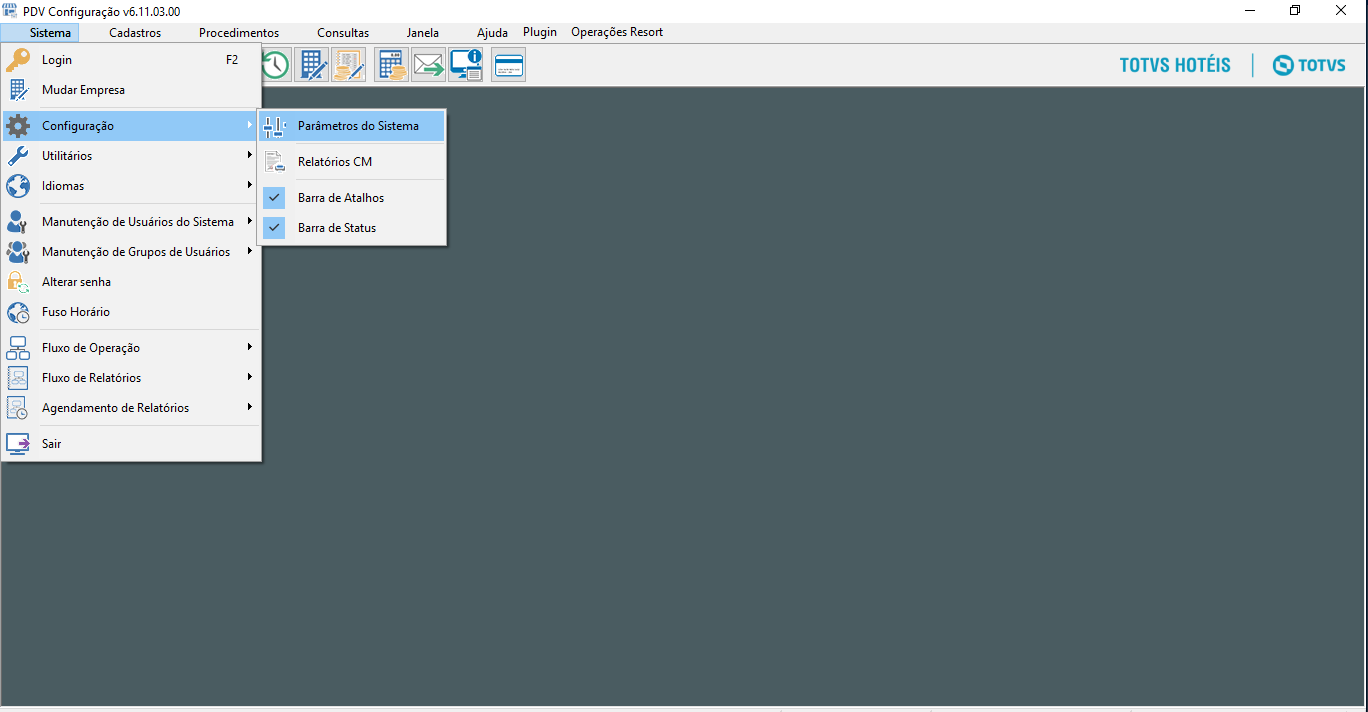
Task: Expand Idiomas submenu arrow
Action: [x=250, y=185]
